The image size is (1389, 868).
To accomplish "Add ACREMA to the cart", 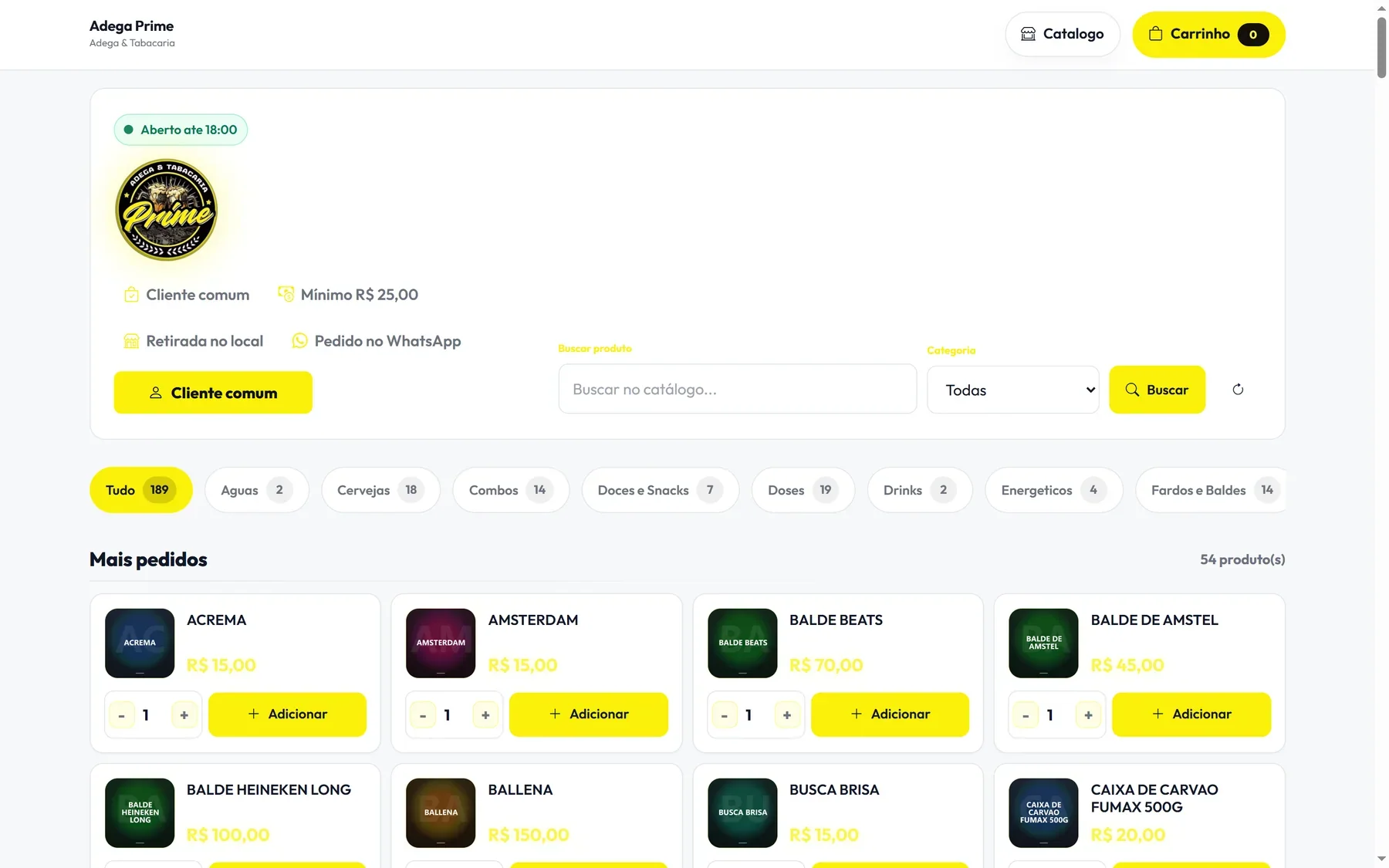I will pos(287,714).
